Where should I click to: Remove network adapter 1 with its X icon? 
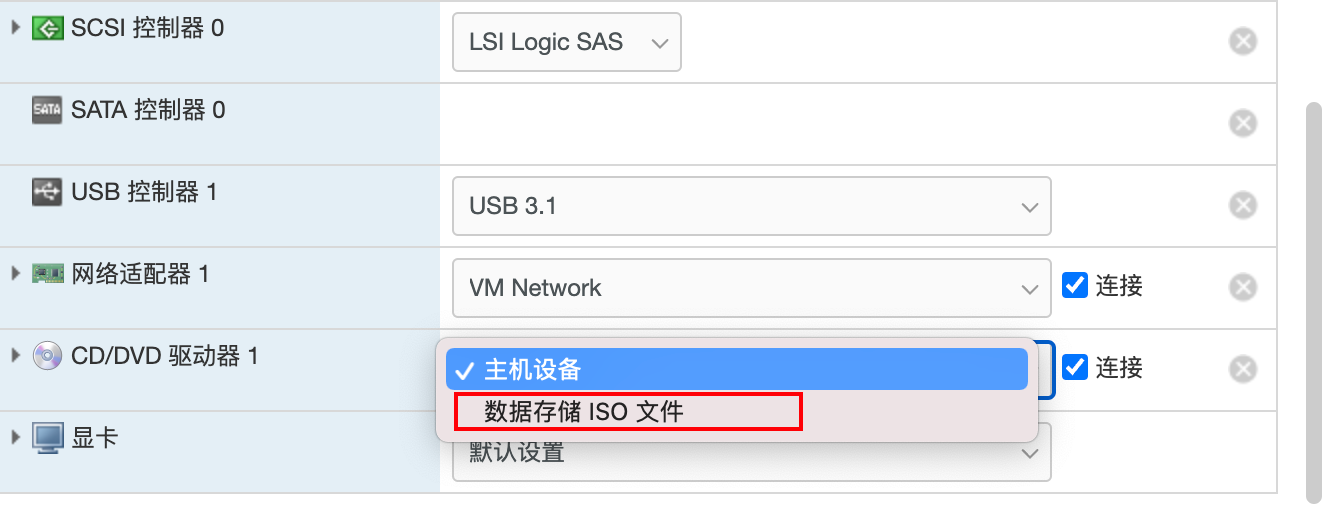(x=1242, y=287)
